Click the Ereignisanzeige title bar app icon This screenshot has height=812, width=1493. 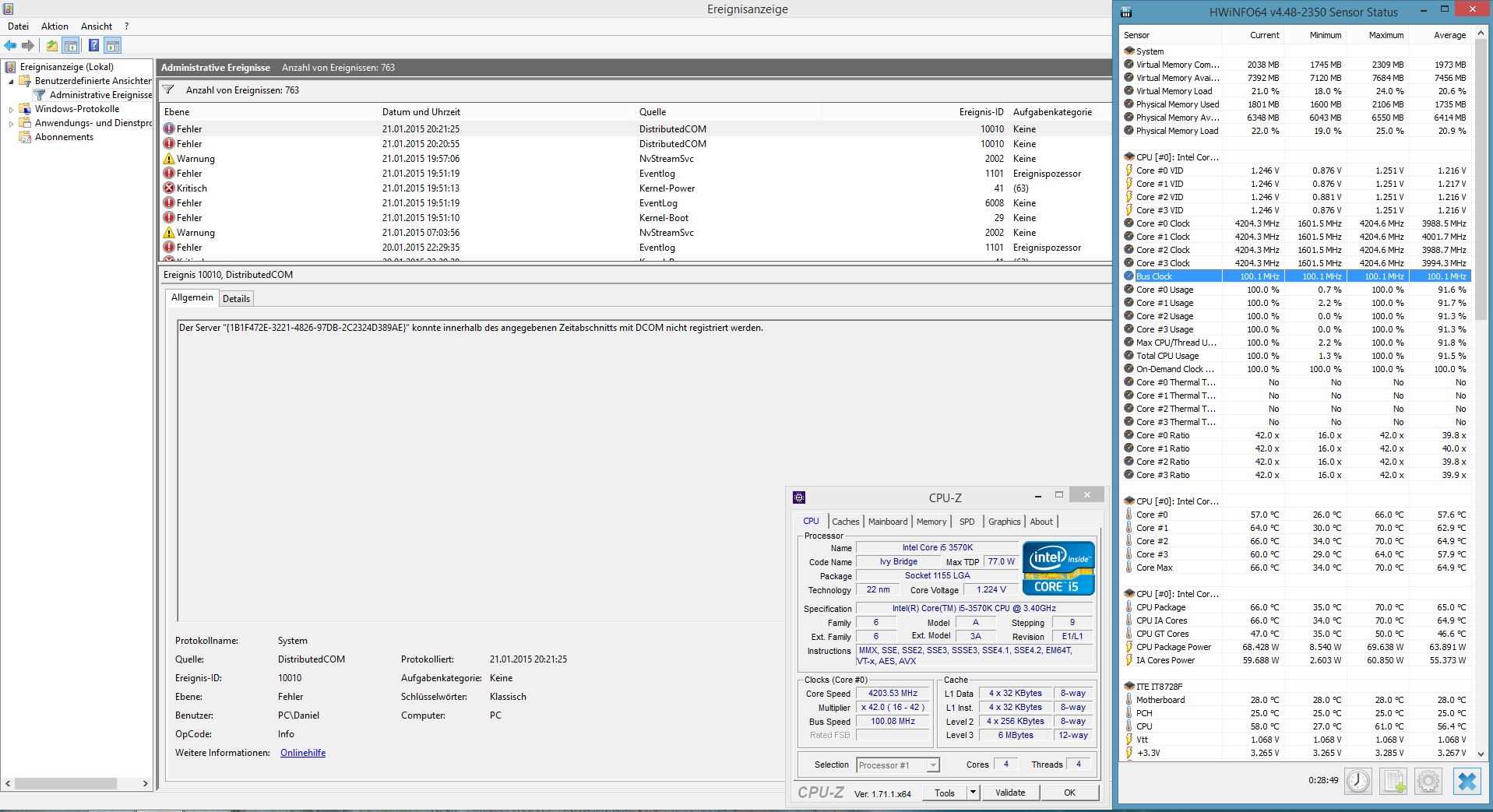pos(8,9)
